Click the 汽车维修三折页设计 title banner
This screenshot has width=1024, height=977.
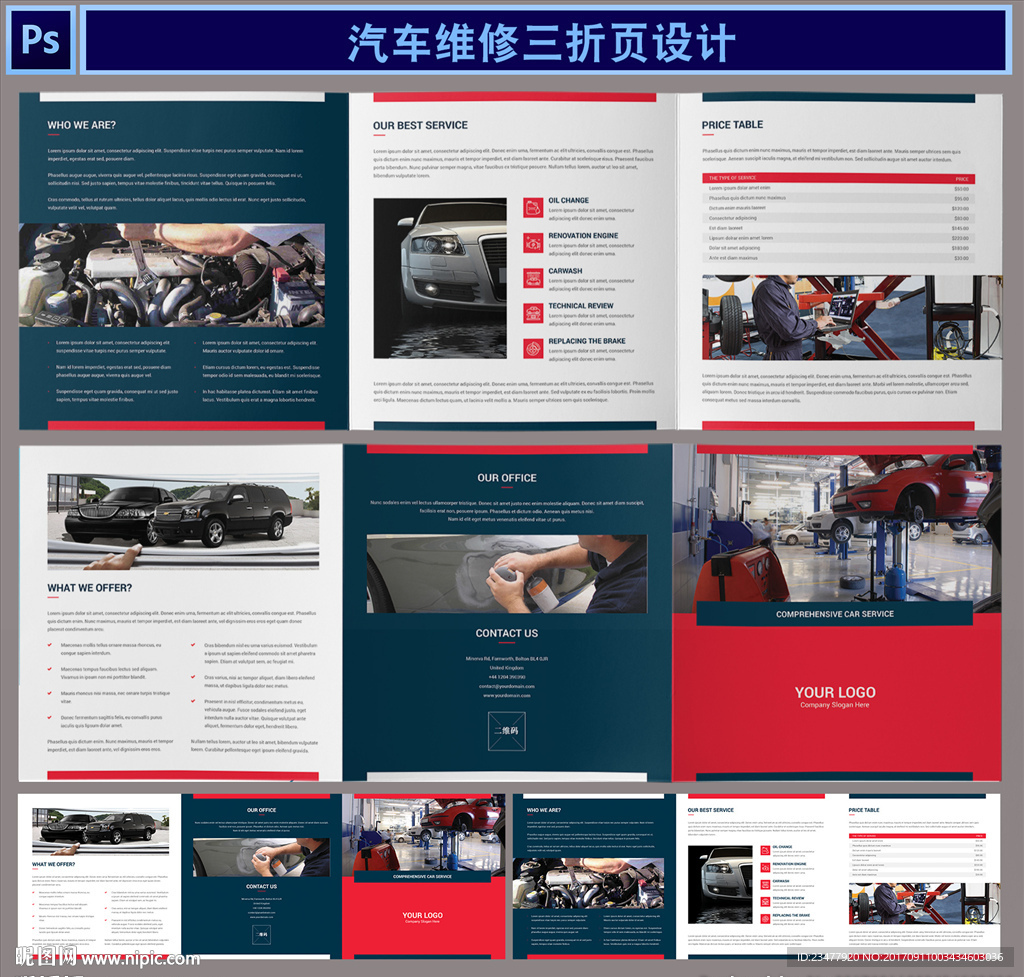click(547, 41)
